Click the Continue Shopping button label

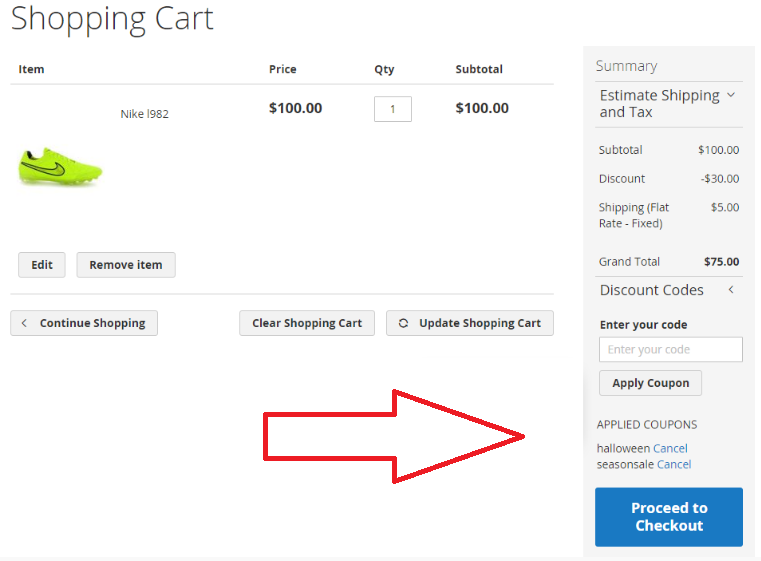(x=92, y=323)
